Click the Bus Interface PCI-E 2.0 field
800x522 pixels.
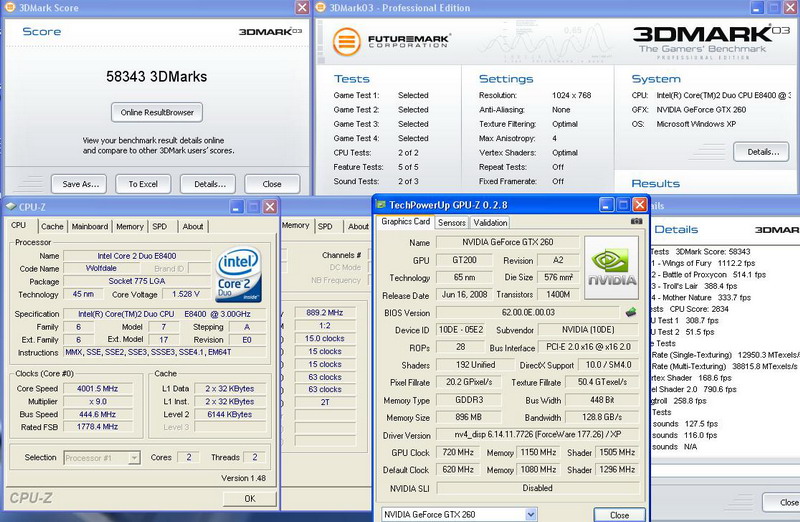pos(588,347)
